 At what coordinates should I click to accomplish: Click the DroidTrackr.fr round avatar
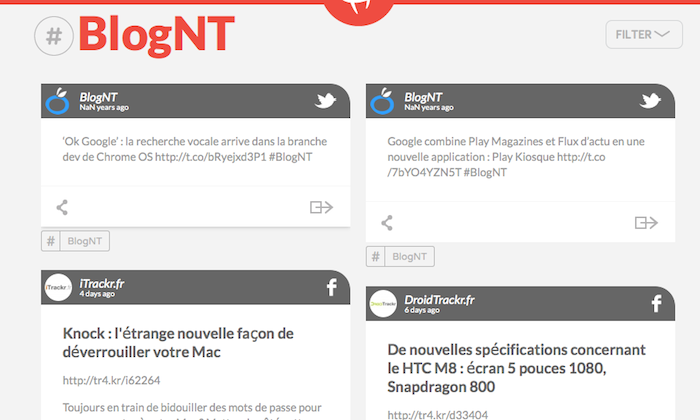383,304
